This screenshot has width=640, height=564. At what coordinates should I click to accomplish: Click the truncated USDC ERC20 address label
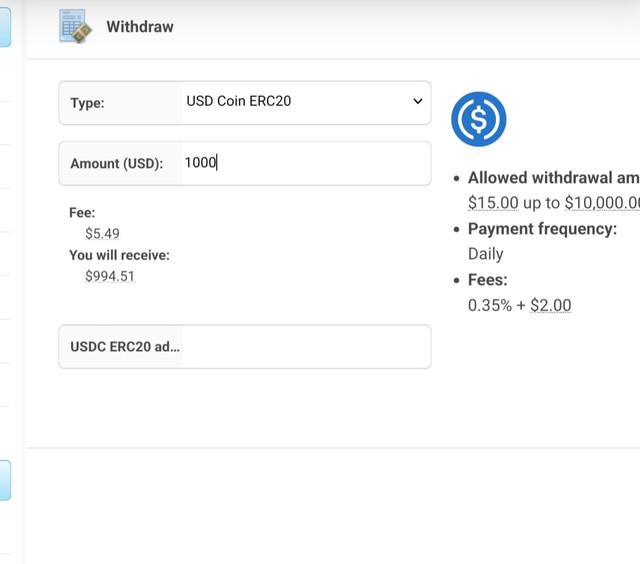125,347
